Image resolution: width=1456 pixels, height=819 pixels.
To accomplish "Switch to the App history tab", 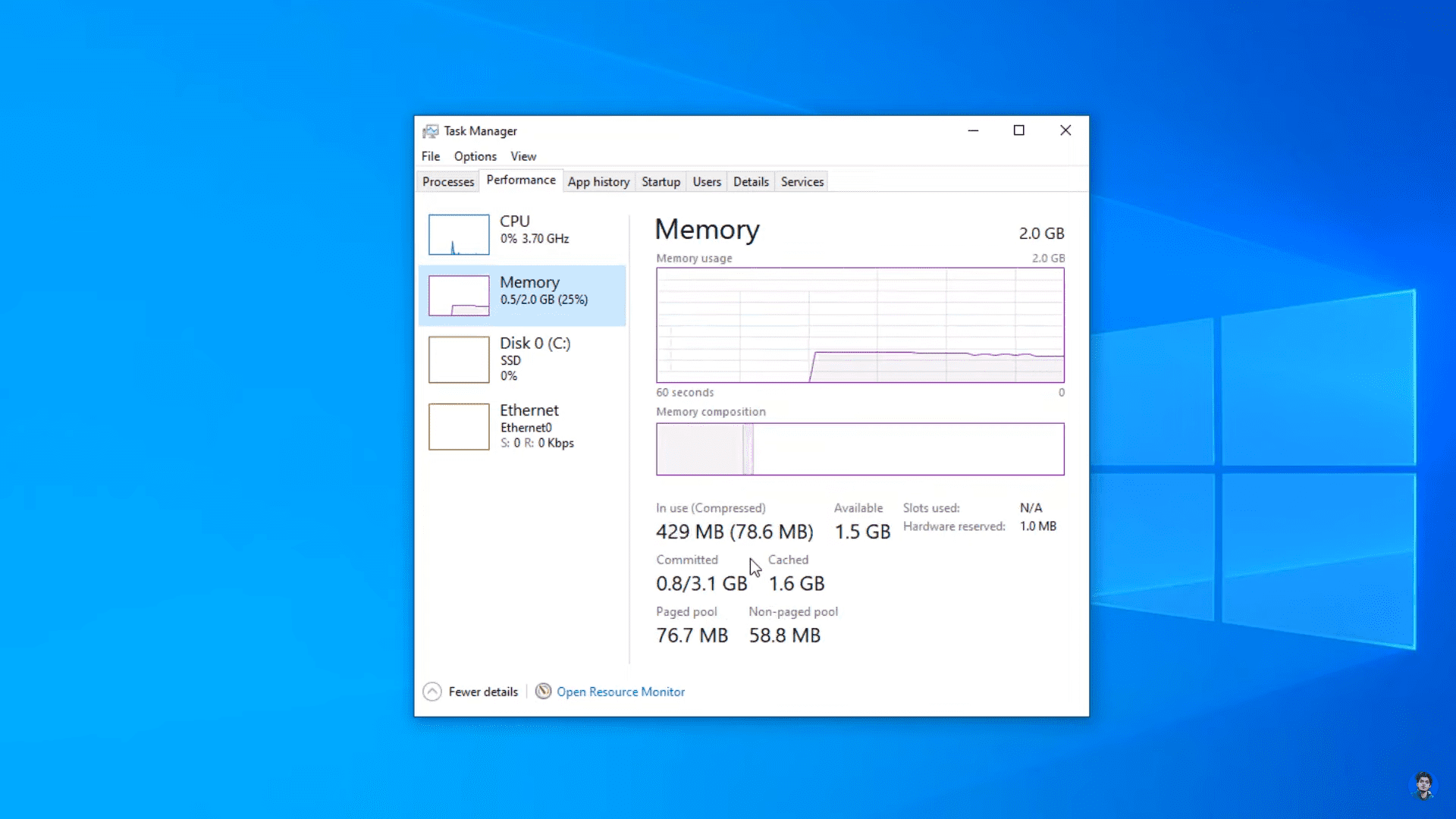I will point(598,181).
